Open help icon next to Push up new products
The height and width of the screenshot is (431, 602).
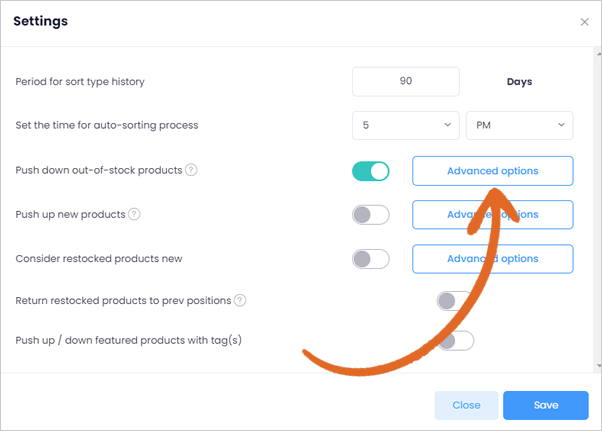[134, 214]
